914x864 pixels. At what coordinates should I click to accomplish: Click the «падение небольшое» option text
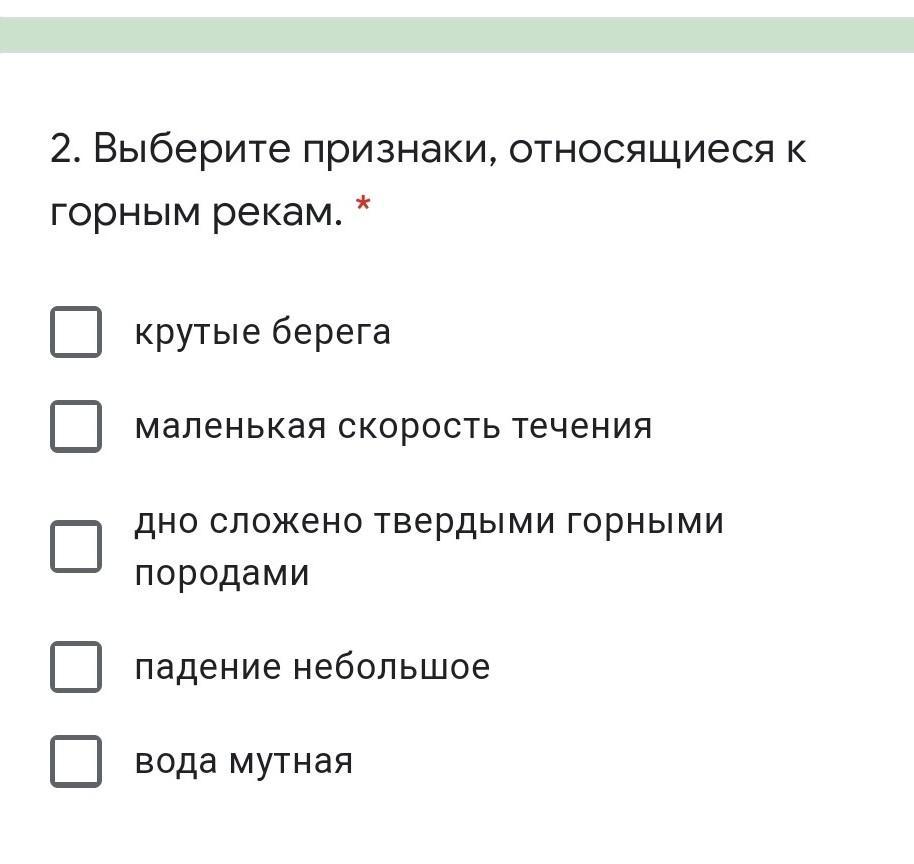click(312, 666)
